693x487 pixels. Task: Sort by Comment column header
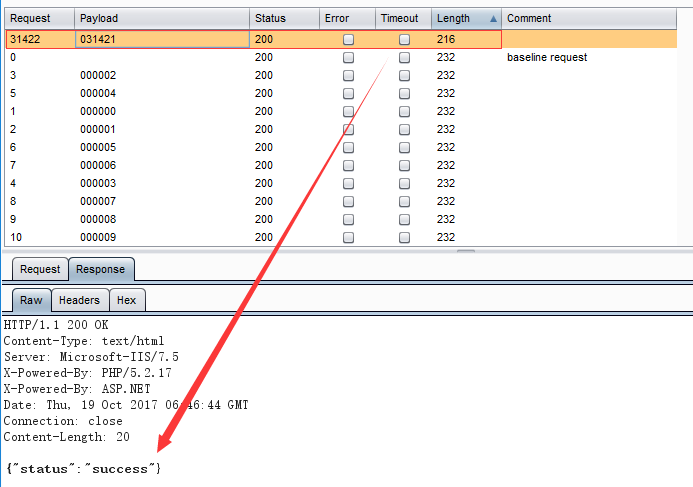click(x=589, y=18)
